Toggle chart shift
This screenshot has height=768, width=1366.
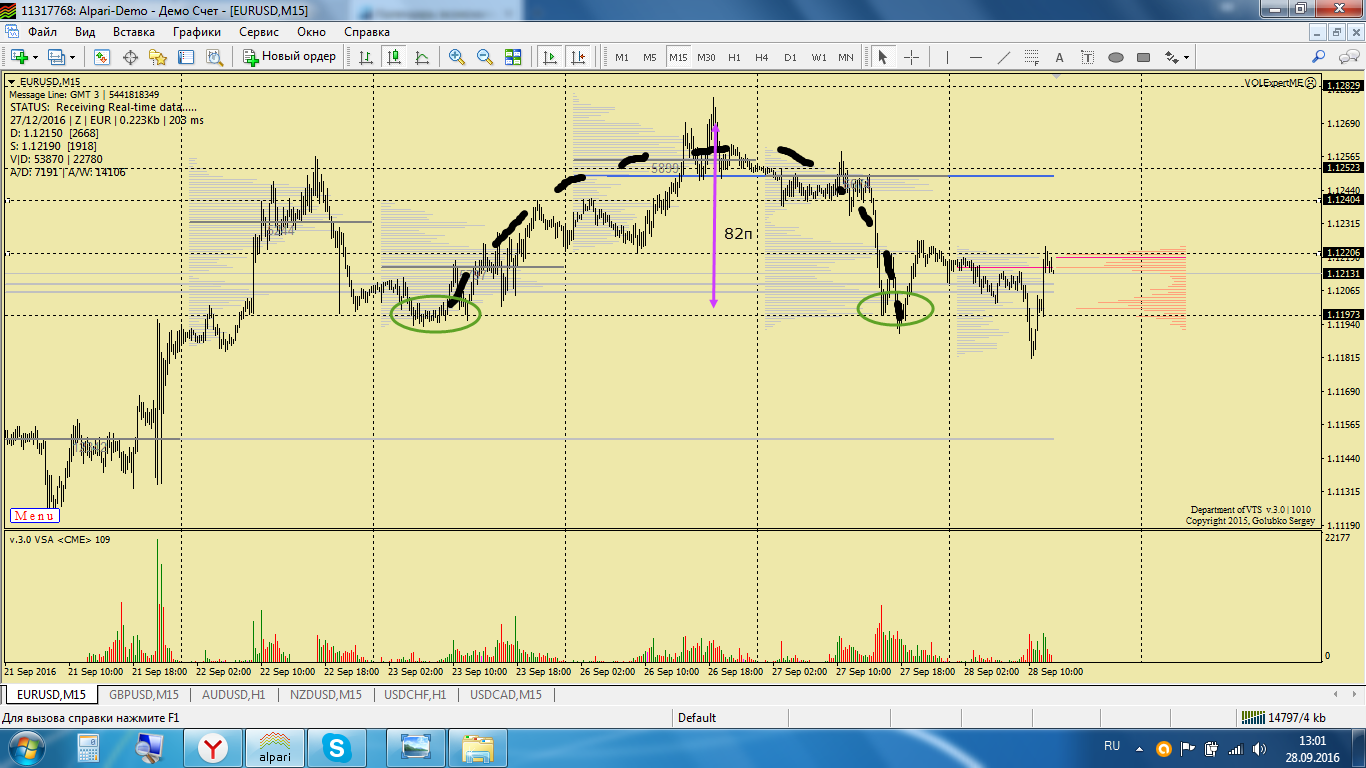[x=577, y=57]
